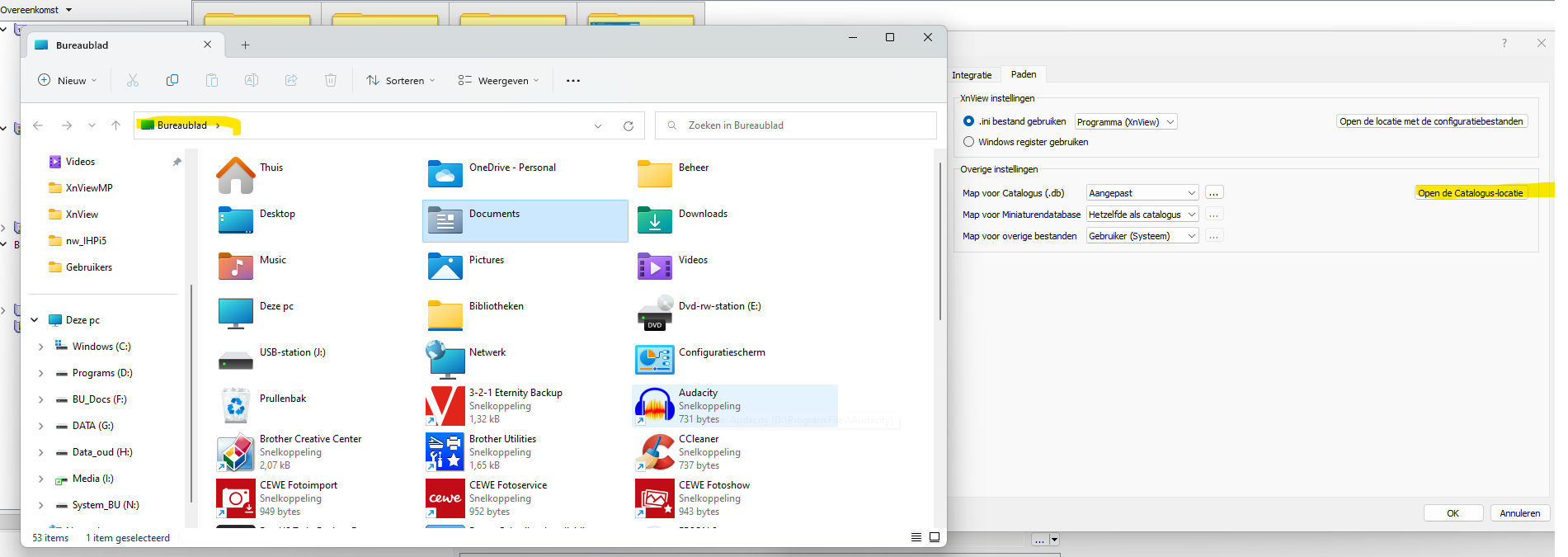Switch to the Integratie tab
The image size is (1568, 557).
(972, 75)
